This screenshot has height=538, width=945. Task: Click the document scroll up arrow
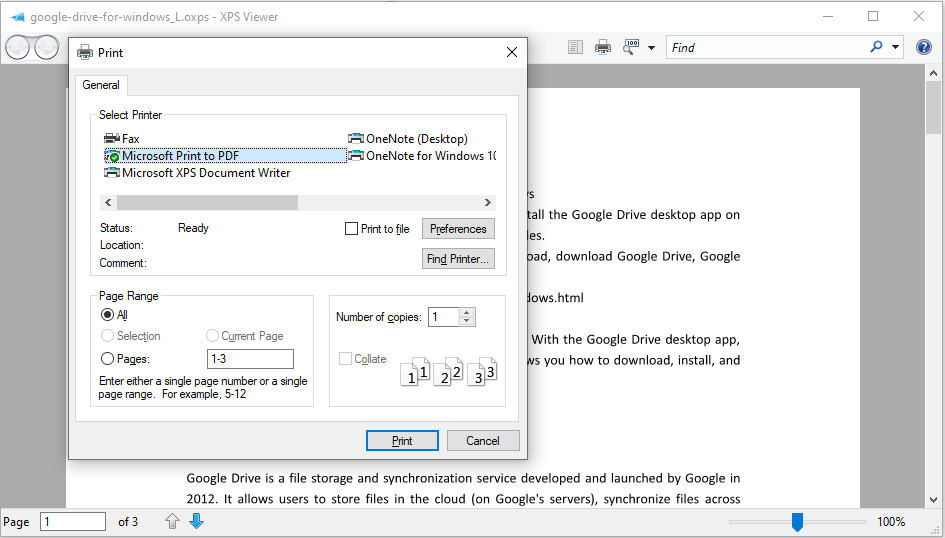[934, 72]
